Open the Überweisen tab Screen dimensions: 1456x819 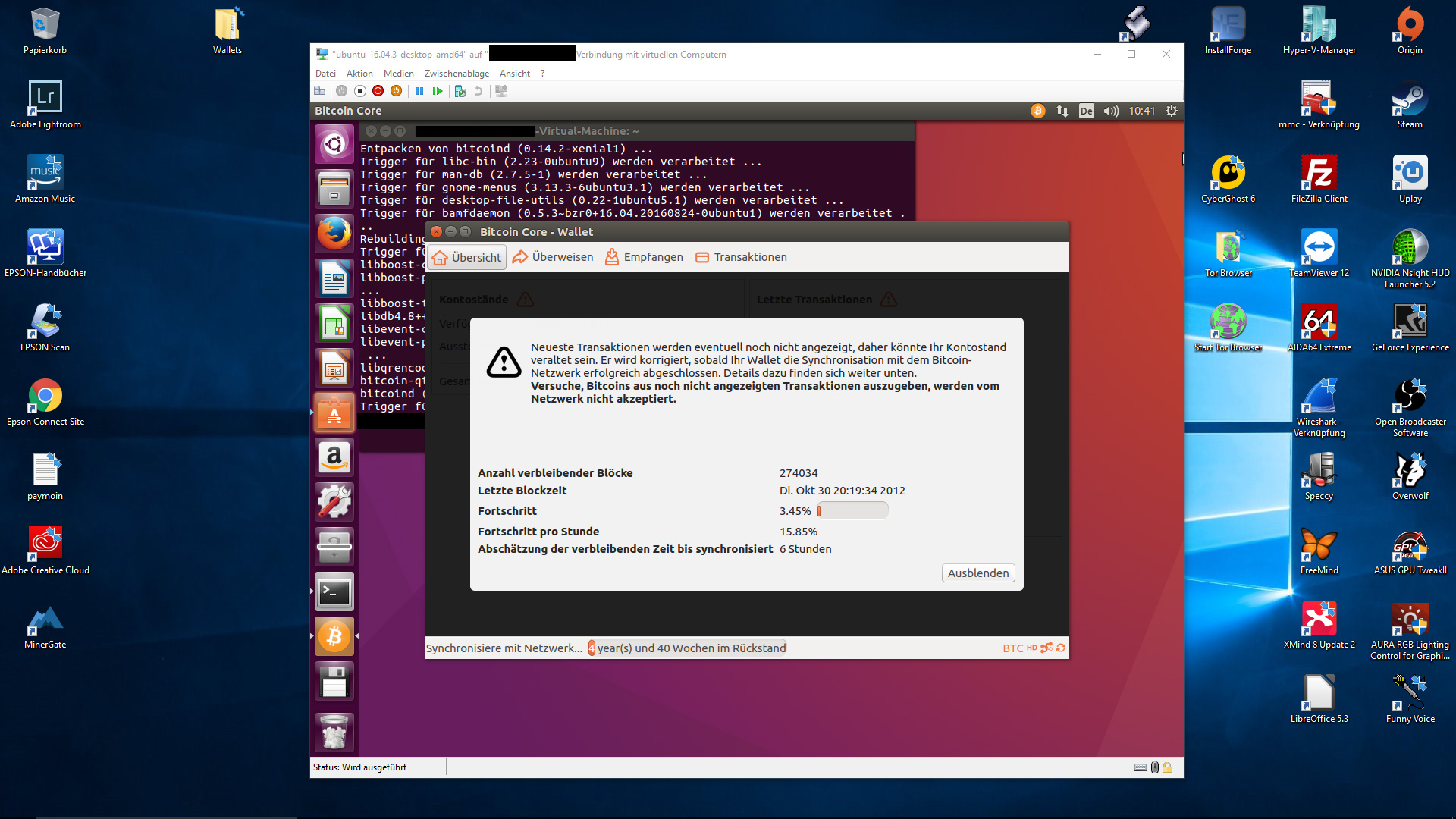pyautogui.click(x=553, y=257)
